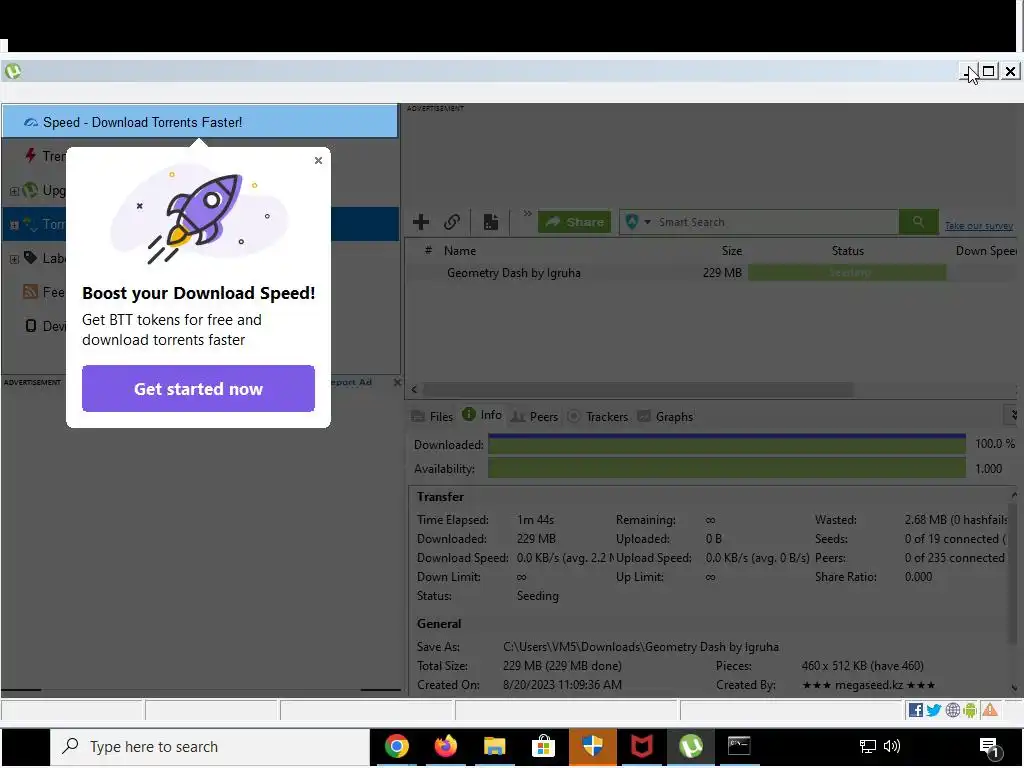Click the Add Torrent from URL link icon
The image size is (1024, 768).
pos(452,222)
